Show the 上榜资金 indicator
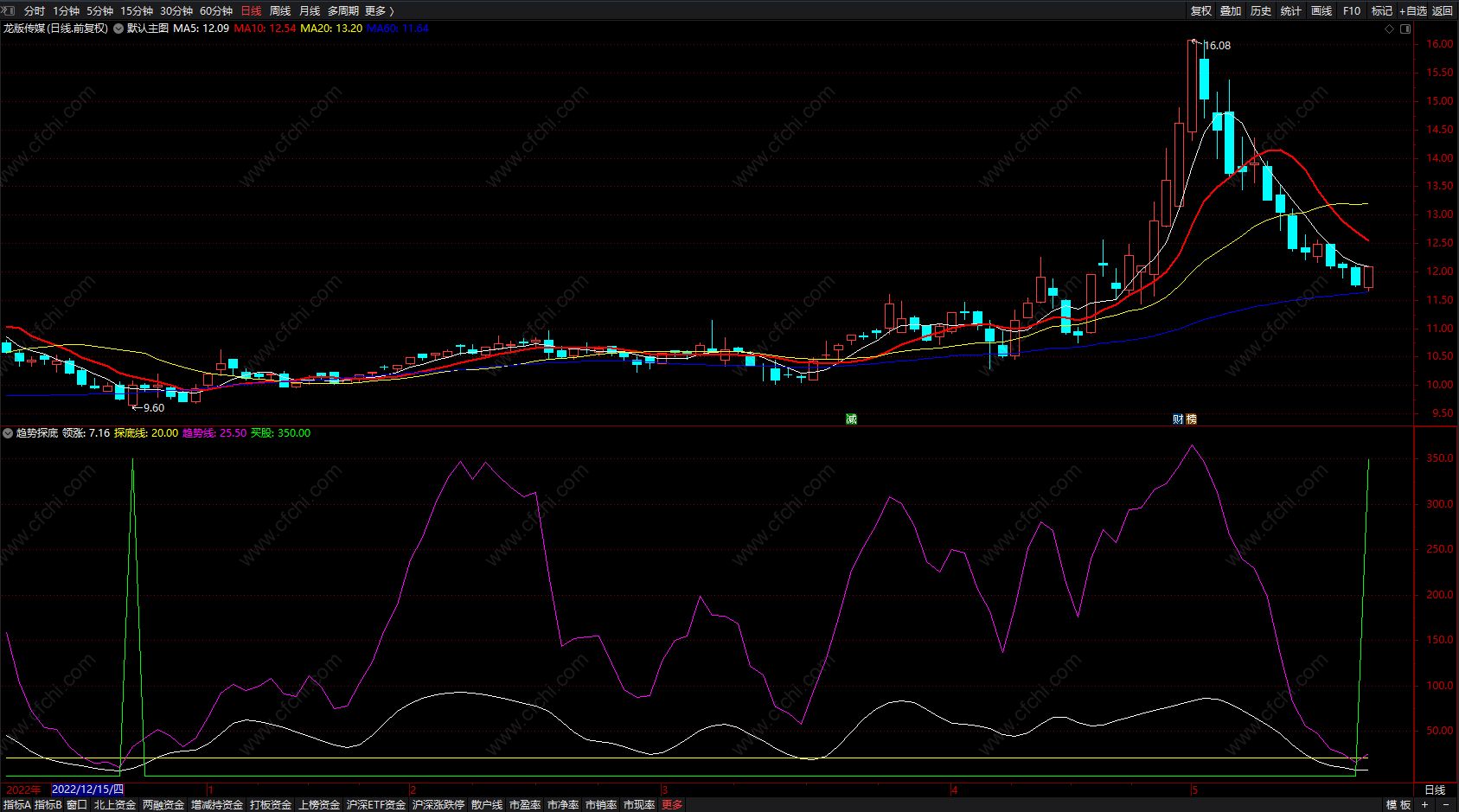Viewport: 1459px width, 812px height. 319,805
